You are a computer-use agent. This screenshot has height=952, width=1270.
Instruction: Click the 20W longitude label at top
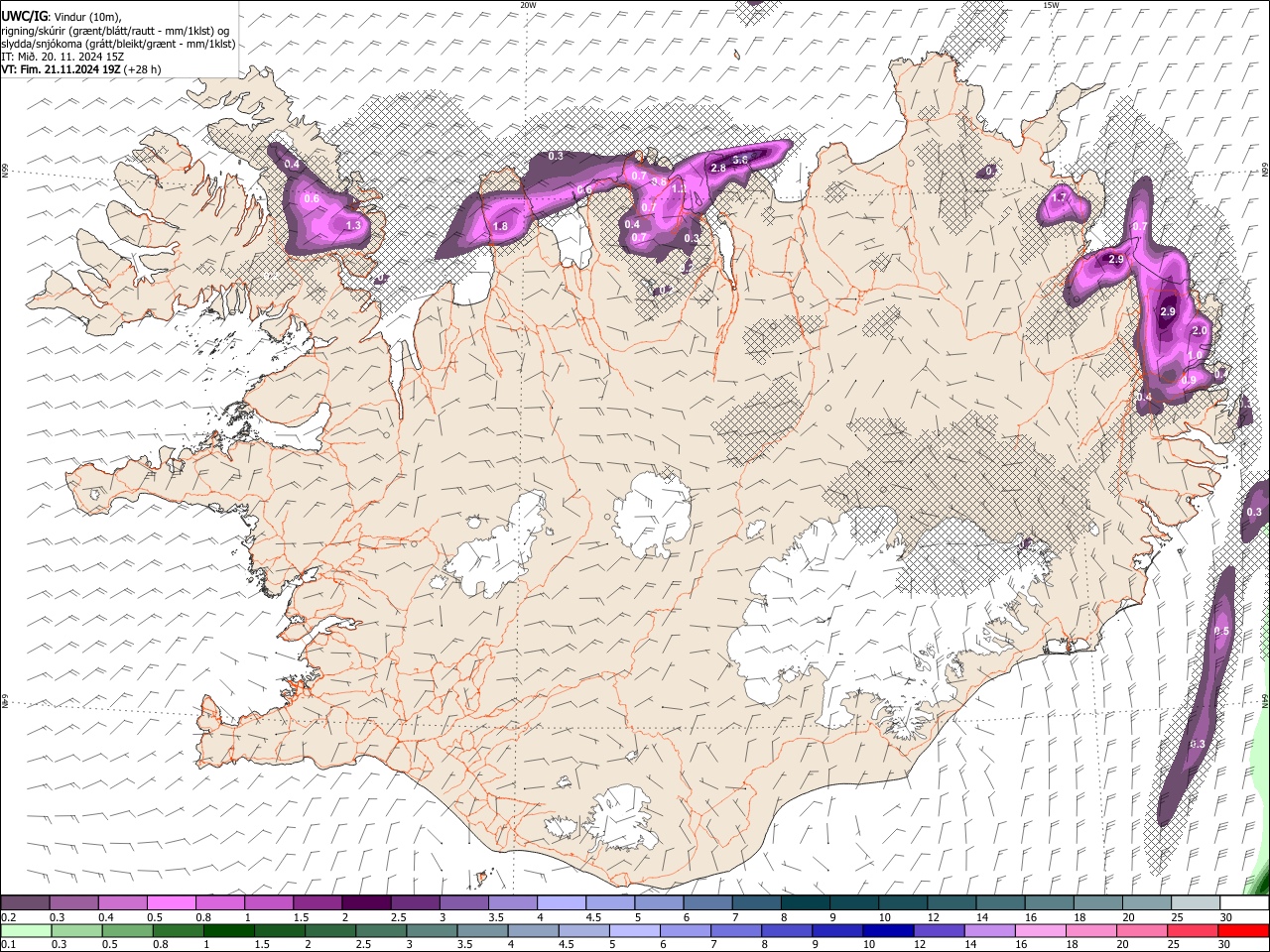pyautogui.click(x=528, y=5)
